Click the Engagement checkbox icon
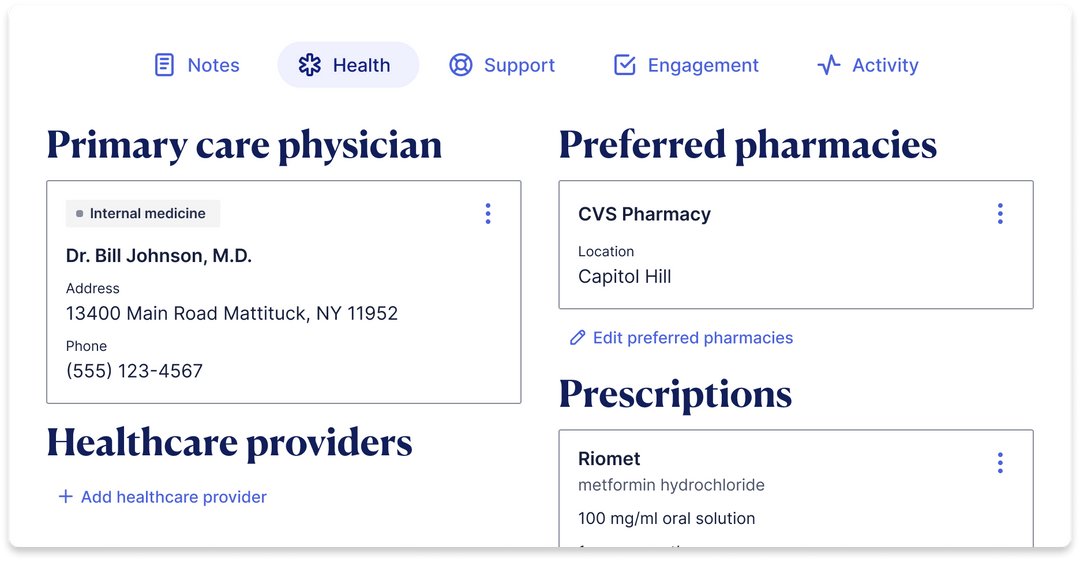The image size is (1080, 561). pyautogui.click(x=624, y=65)
